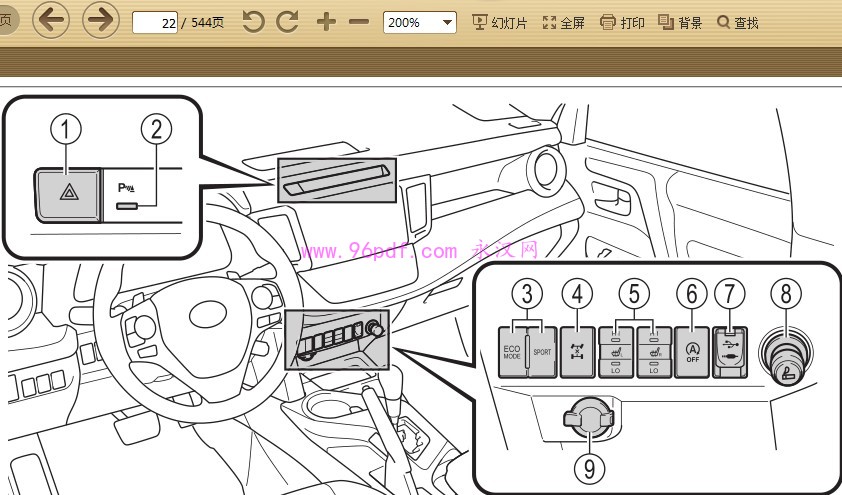The height and width of the screenshot is (495, 842).
Task: Go forward with the right arrow button
Action: [x=100, y=21]
